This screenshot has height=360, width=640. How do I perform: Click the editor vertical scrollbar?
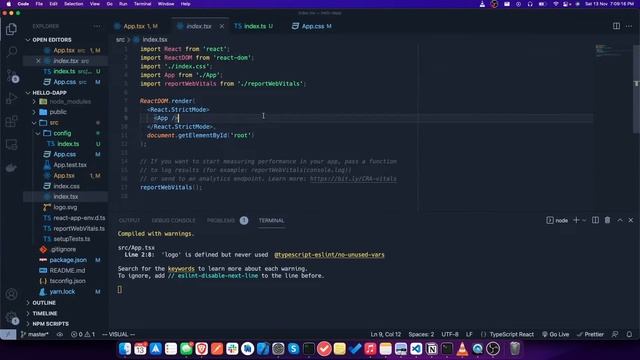pos(636,88)
